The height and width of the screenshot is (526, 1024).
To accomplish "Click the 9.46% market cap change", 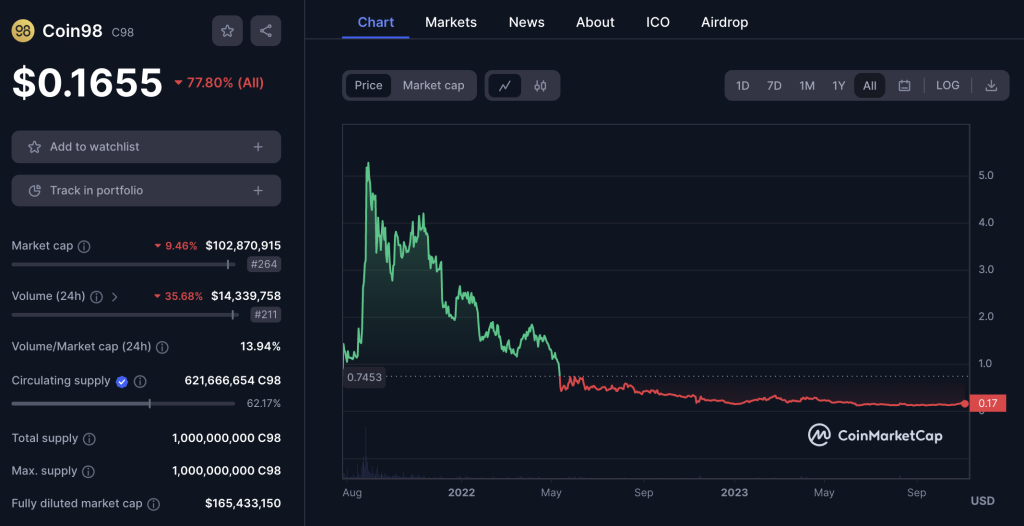I will (176, 246).
